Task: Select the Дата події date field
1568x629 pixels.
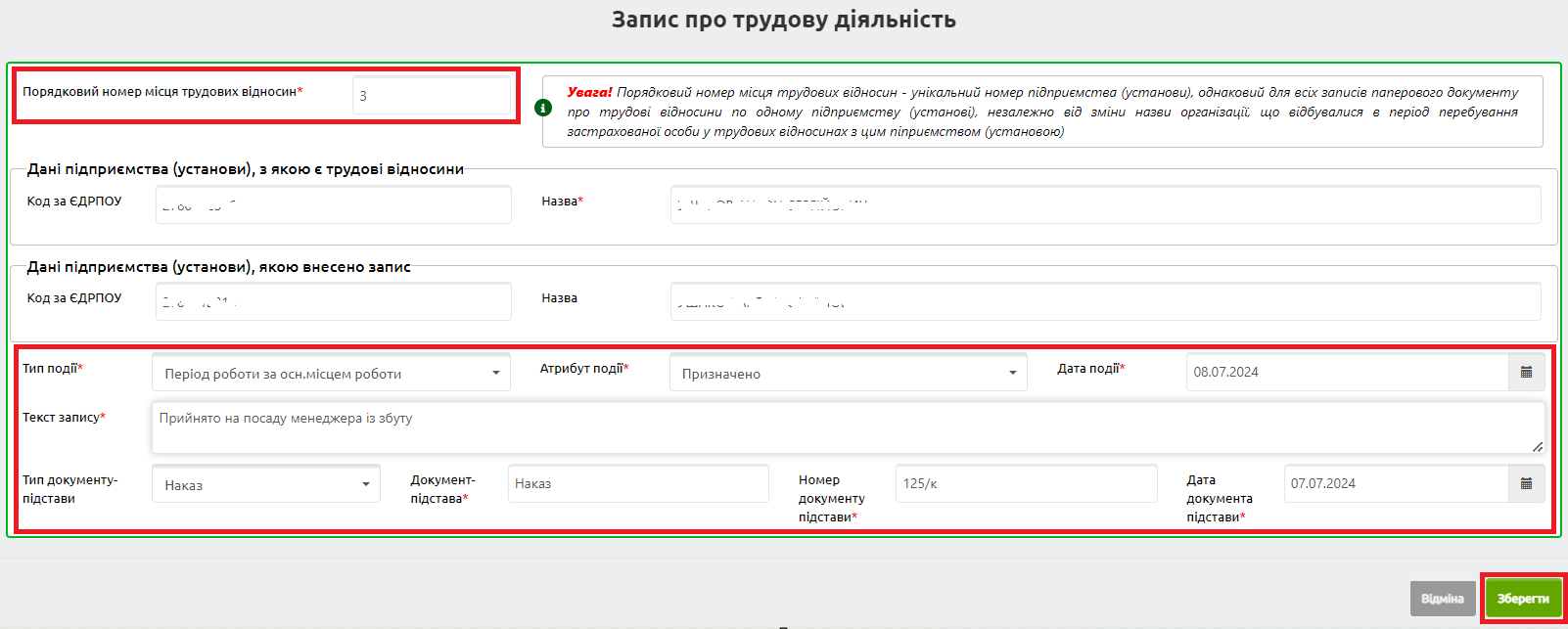Action: pyautogui.click(x=1346, y=373)
